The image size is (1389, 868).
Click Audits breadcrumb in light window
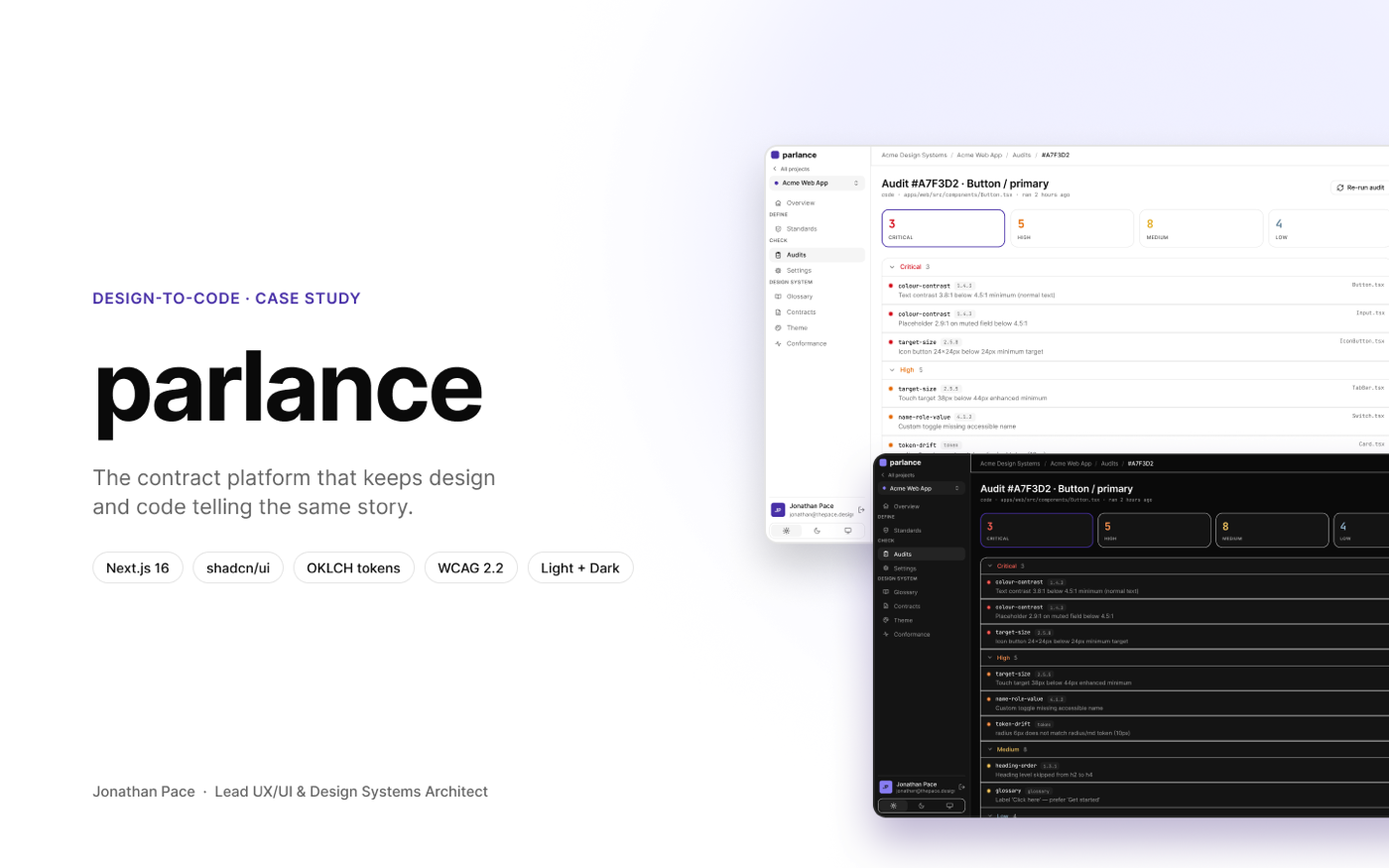click(1022, 156)
